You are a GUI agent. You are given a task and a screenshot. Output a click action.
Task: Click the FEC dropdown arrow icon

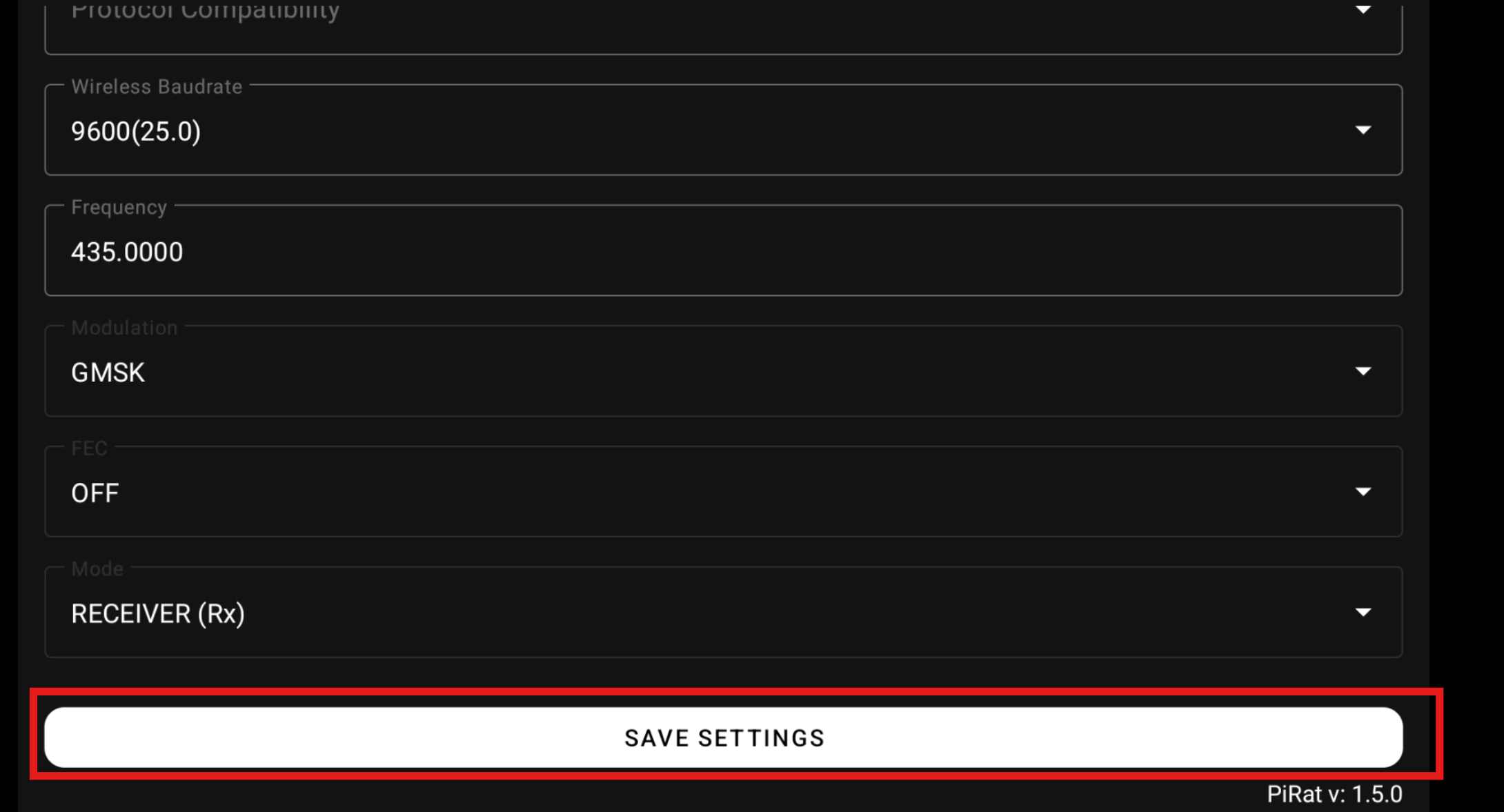[1363, 493]
